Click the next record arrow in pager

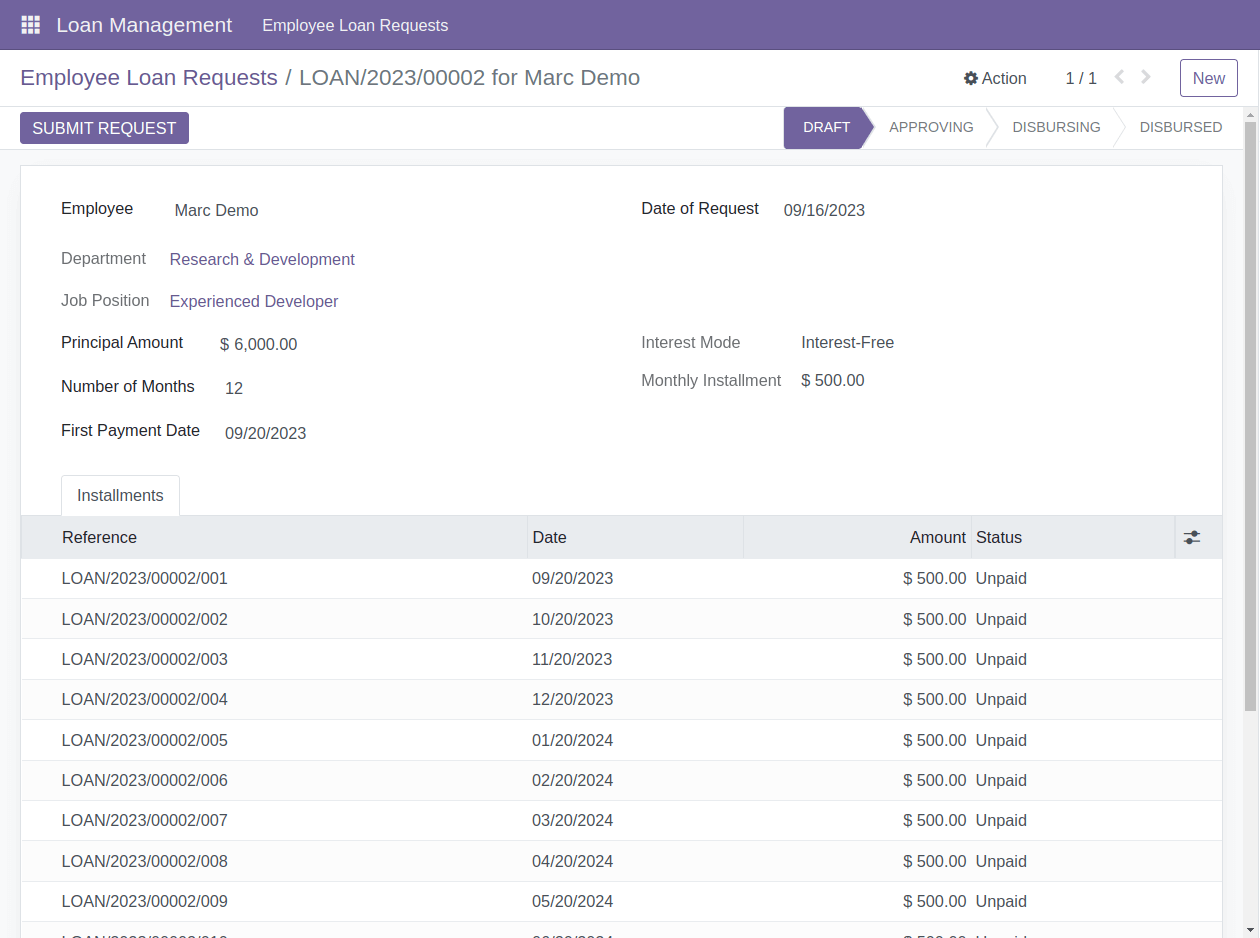click(x=1145, y=77)
